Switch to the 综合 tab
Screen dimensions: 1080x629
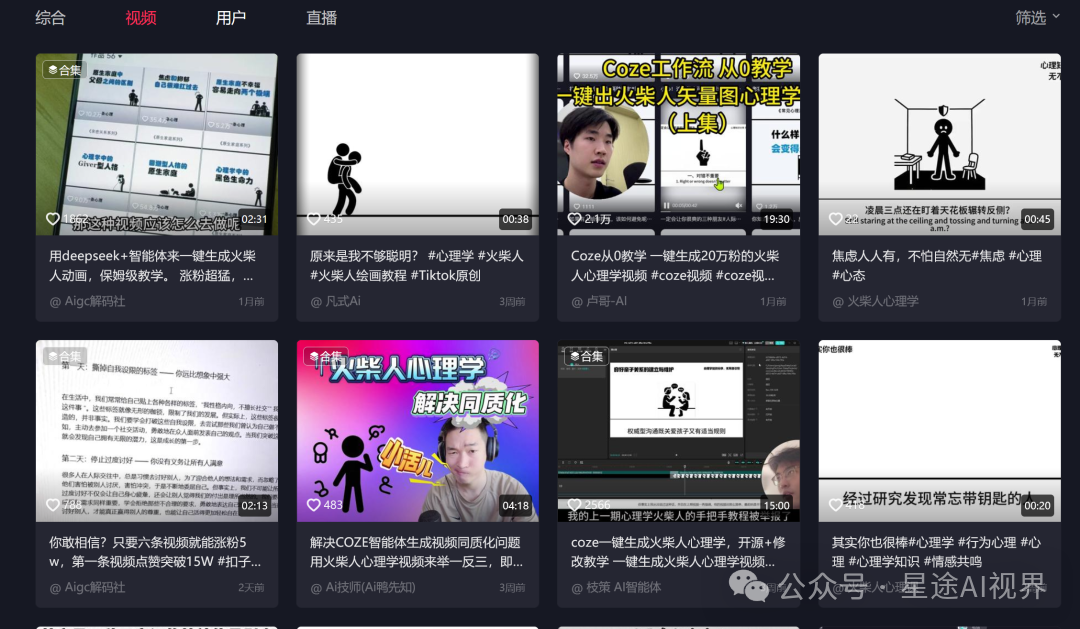(x=50, y=18)
